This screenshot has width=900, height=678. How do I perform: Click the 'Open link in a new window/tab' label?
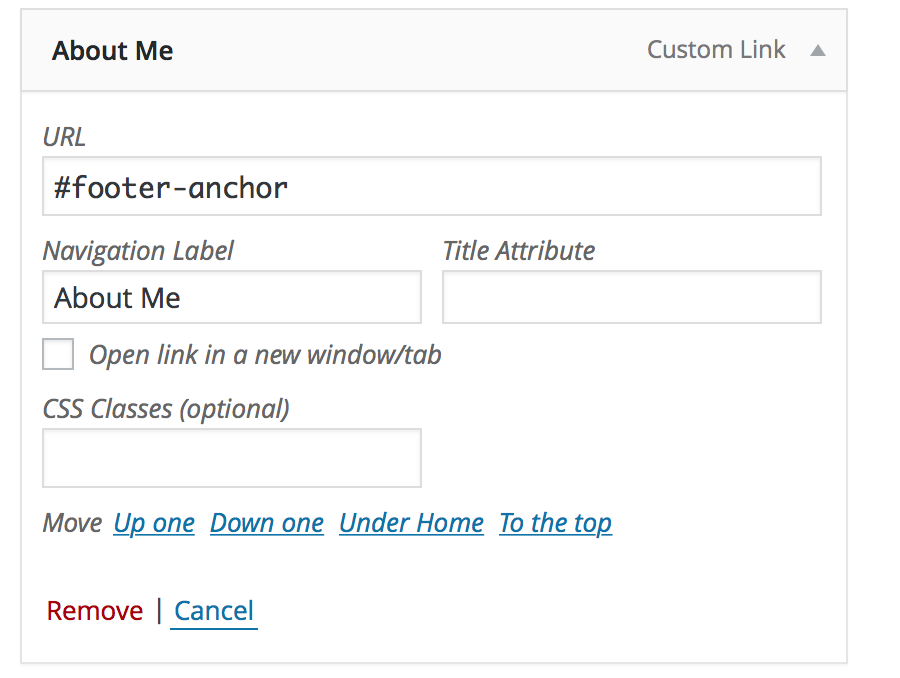point(265,355)
